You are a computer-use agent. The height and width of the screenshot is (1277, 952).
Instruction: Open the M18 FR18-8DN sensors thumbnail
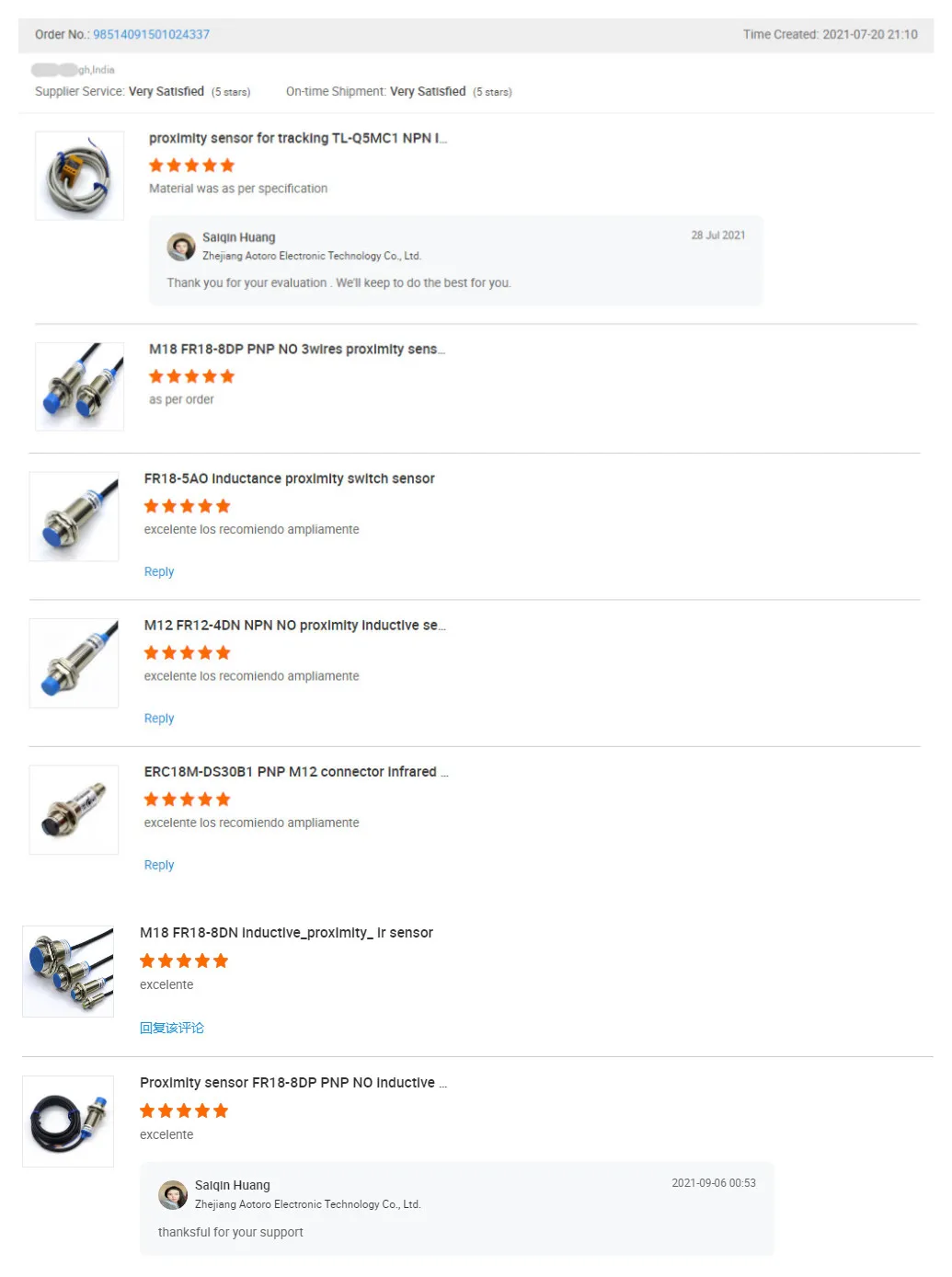[68, 972]
